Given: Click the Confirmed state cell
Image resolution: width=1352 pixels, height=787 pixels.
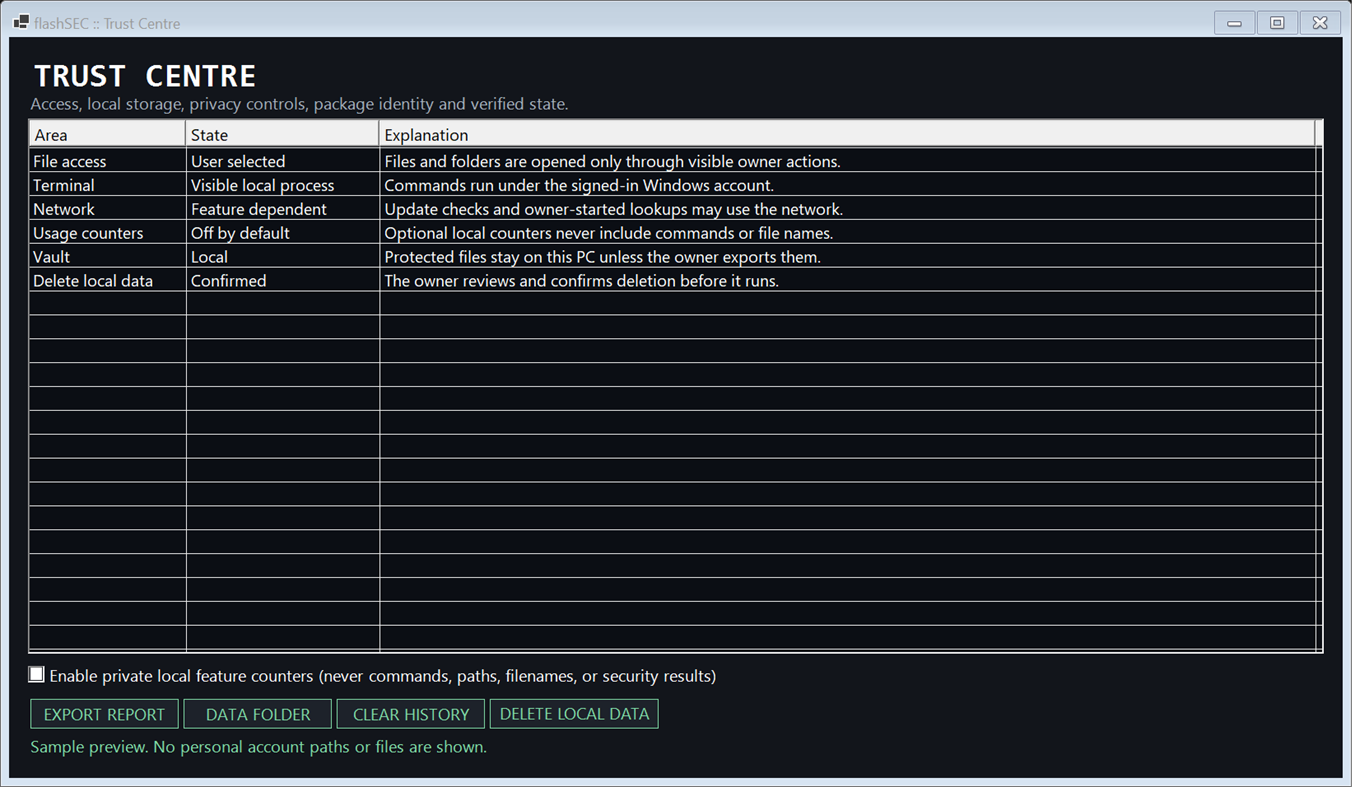Looking at the screenshot, I should [x=283, y=281].
